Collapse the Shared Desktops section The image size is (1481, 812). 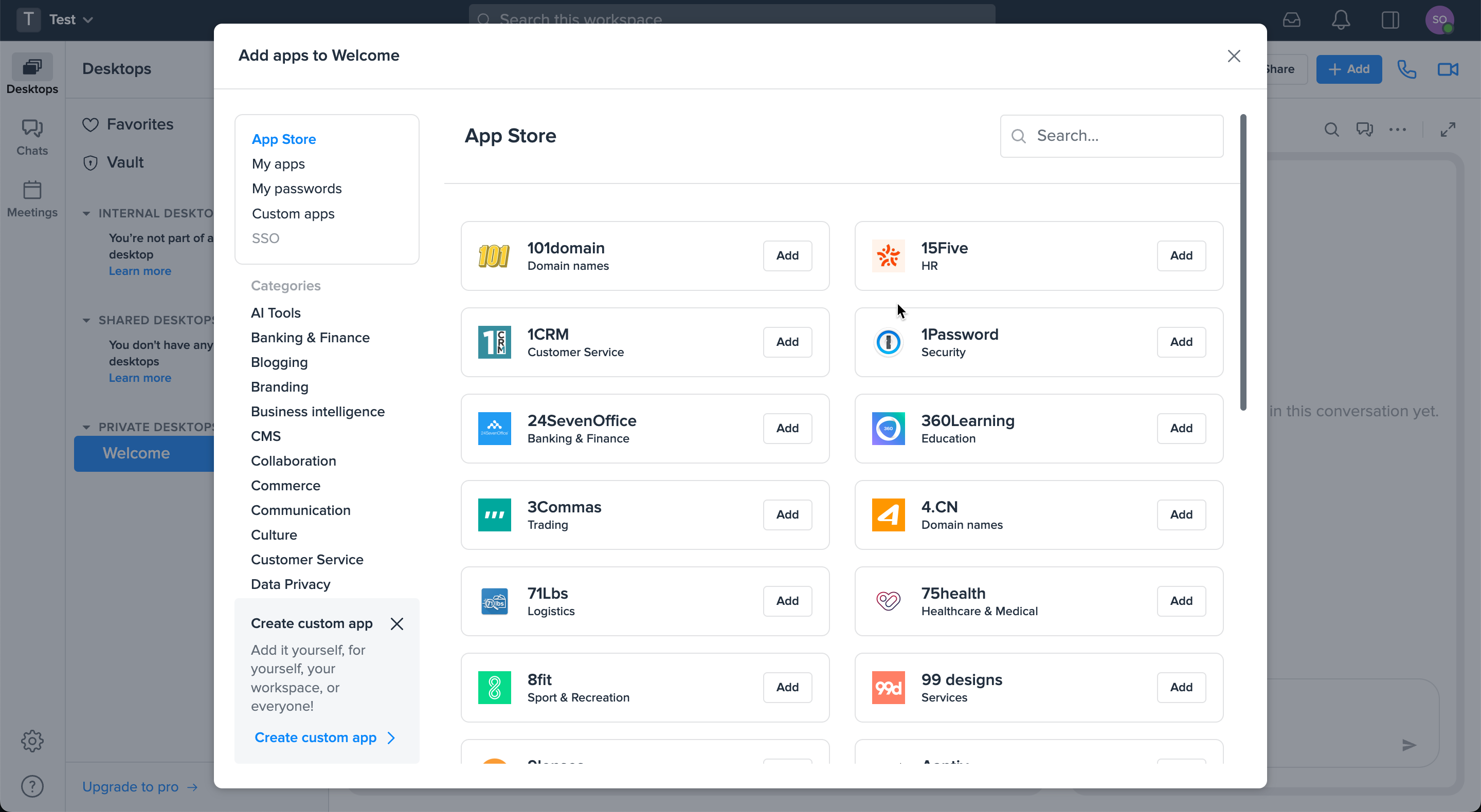(x=86, y=320)
